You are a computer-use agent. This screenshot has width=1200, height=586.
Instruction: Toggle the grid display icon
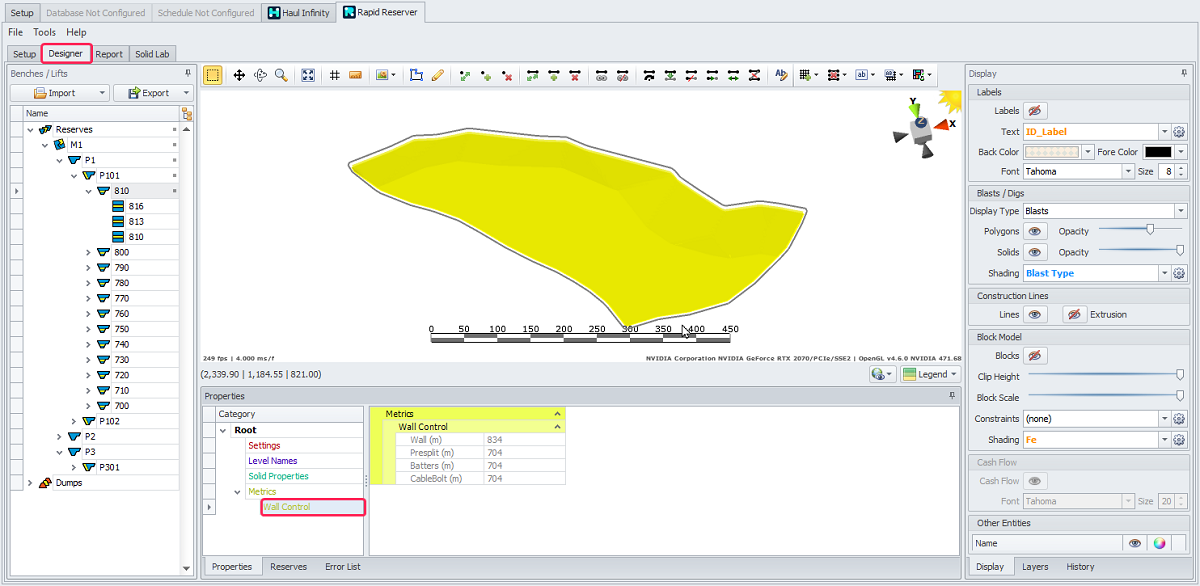(x=335, y=75)
